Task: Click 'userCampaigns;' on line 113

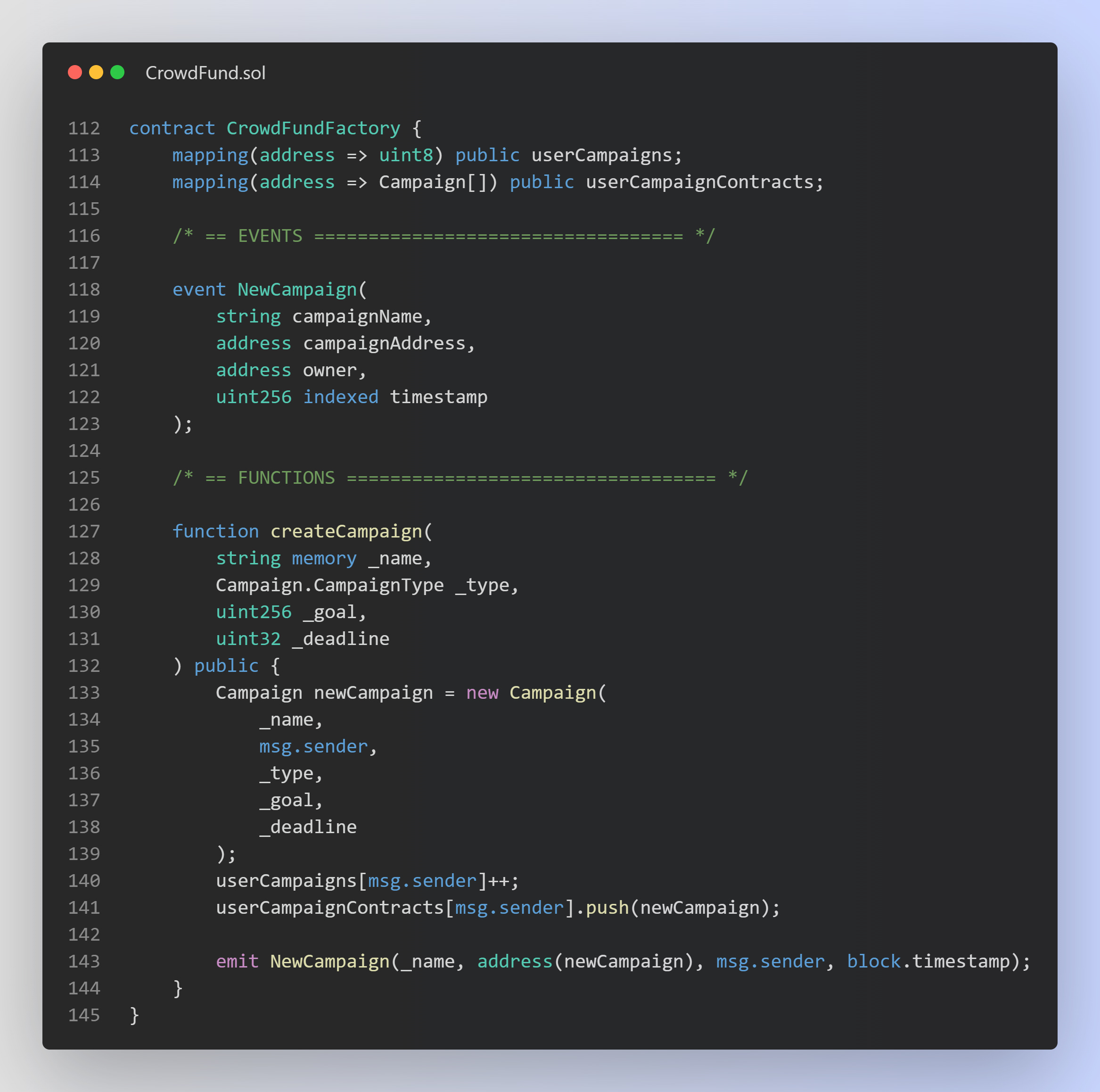Action: (607, 155)
